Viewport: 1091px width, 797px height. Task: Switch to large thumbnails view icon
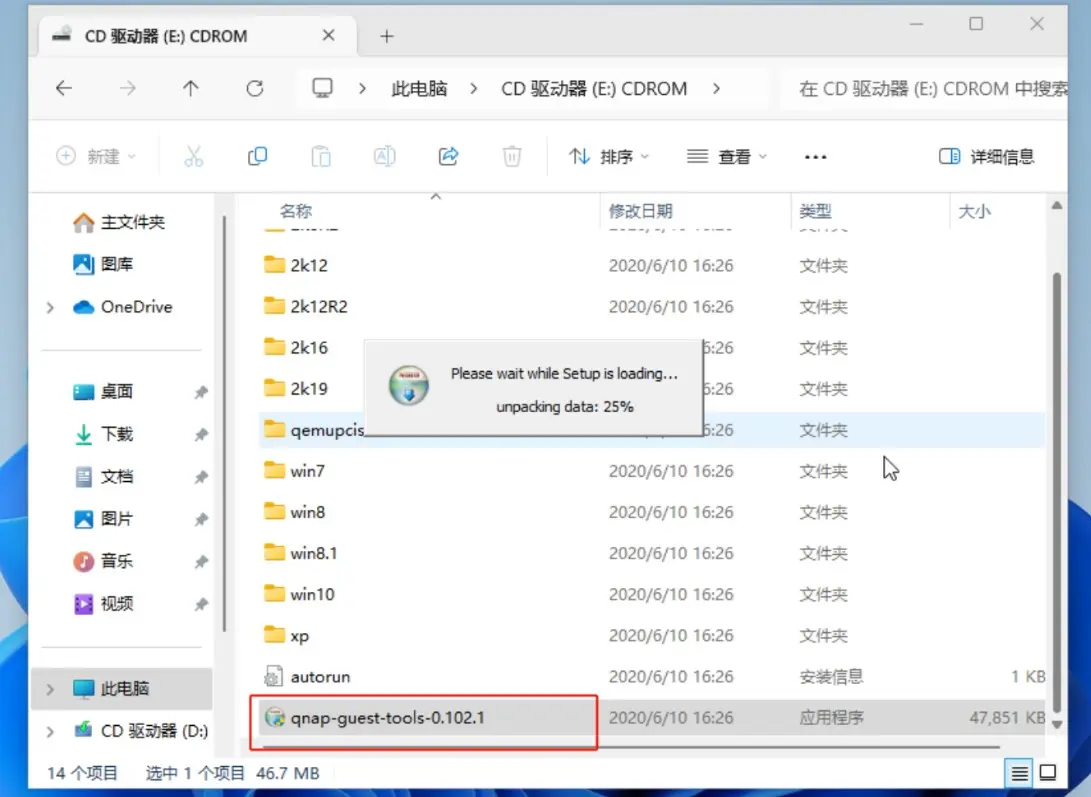coord(1047,773)
